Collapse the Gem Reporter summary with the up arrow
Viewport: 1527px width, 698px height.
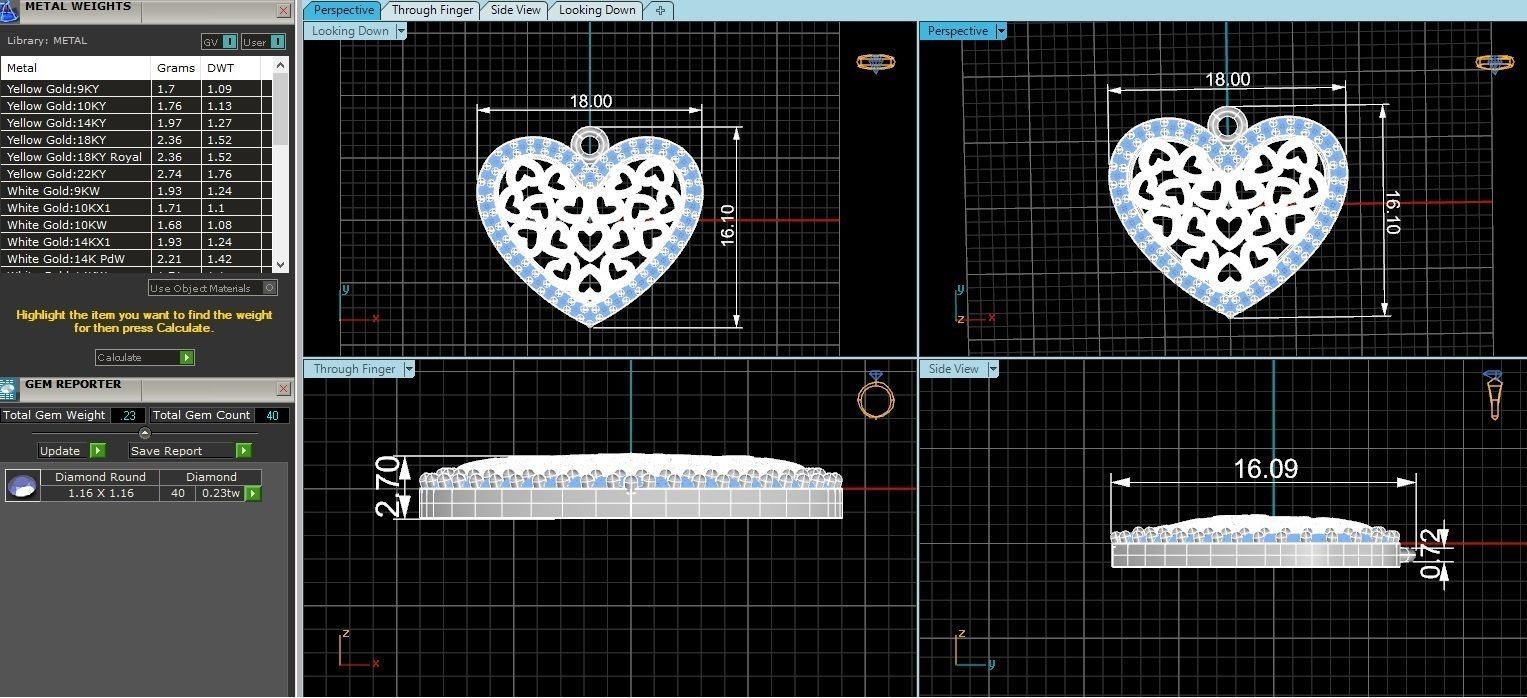click(145, 433)
